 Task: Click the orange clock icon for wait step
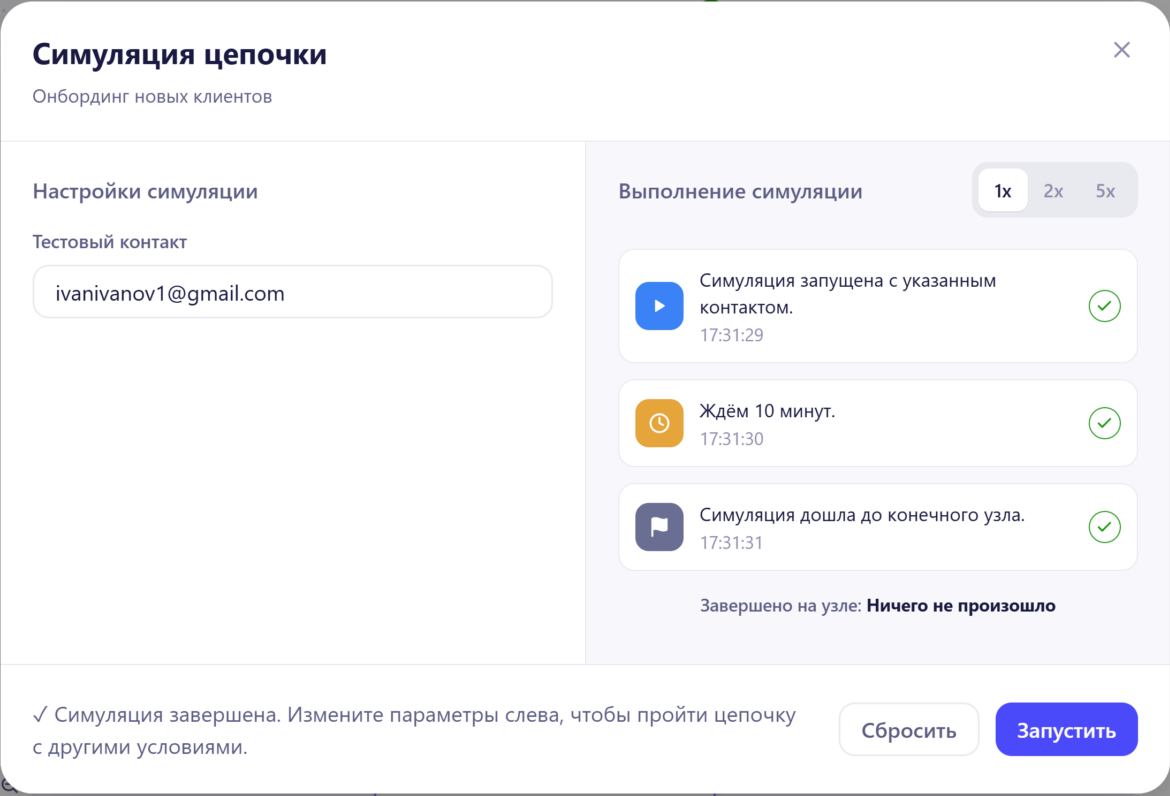659,423
